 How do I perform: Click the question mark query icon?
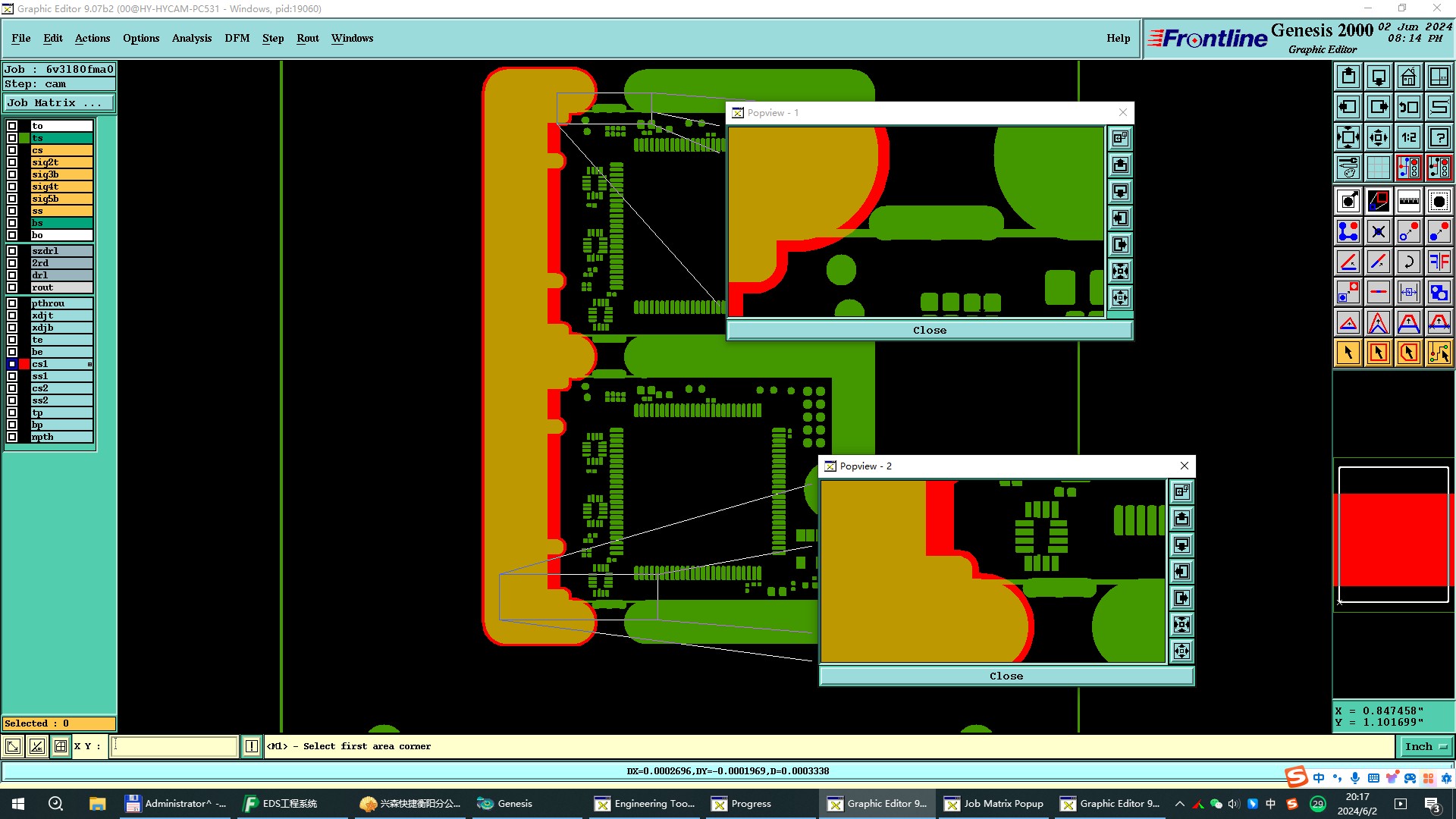[x=1439, y=137]
